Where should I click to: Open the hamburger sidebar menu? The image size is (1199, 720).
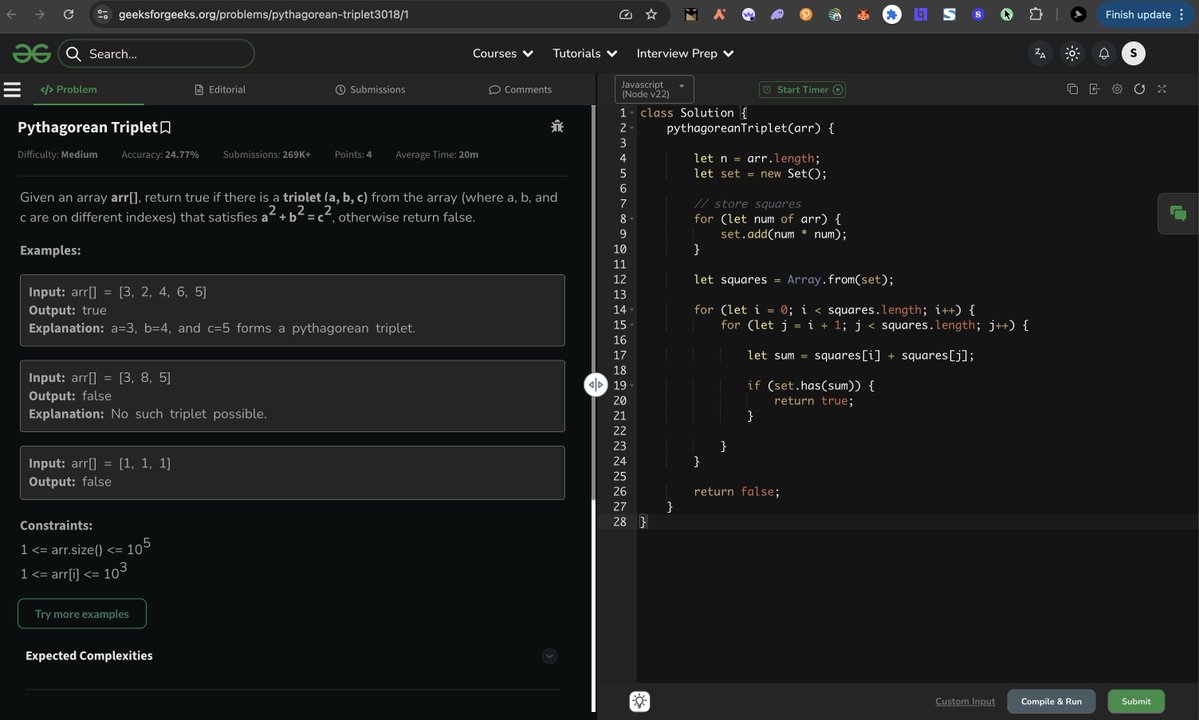pos(12,89)
